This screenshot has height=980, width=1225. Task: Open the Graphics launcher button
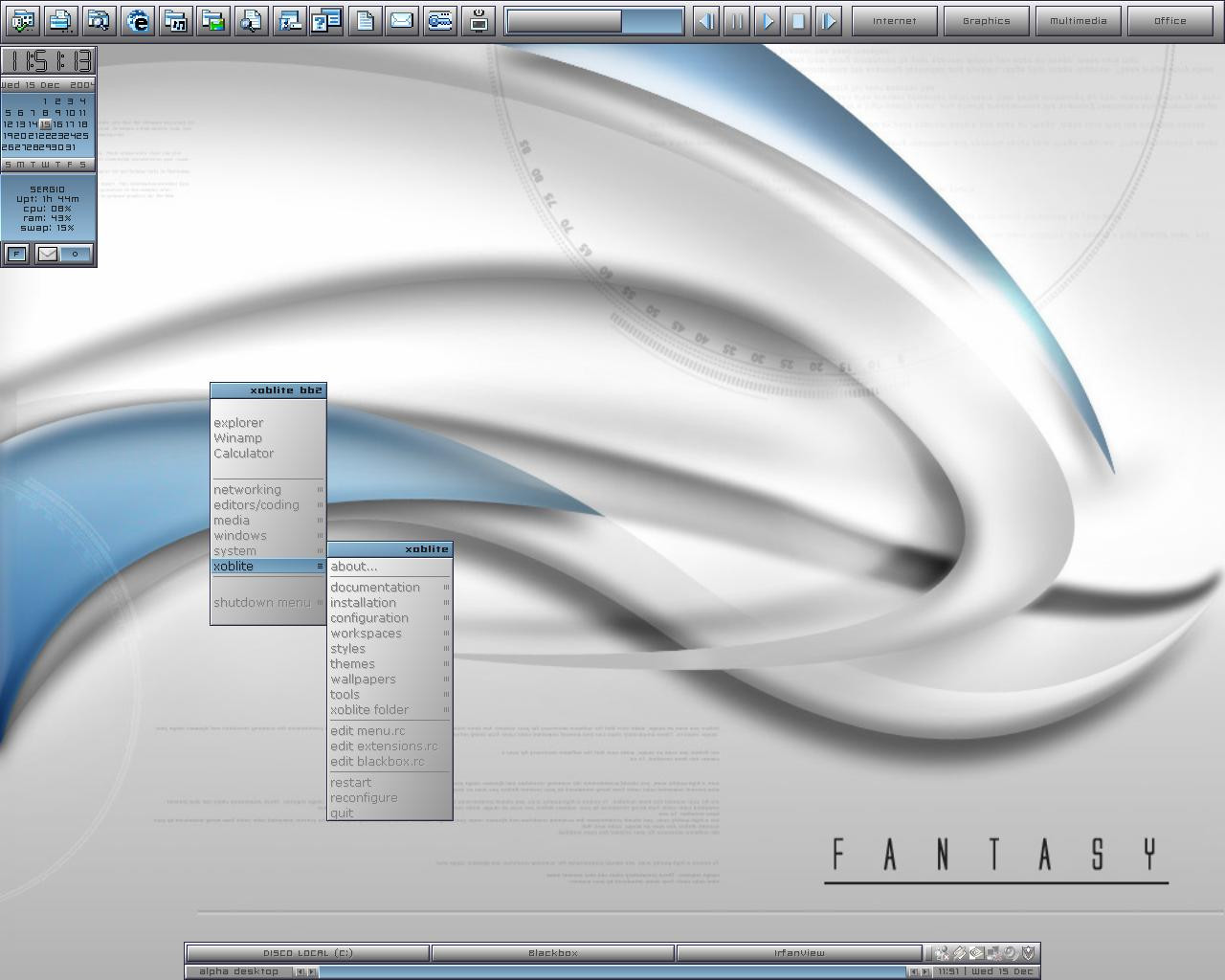point(987,20)
